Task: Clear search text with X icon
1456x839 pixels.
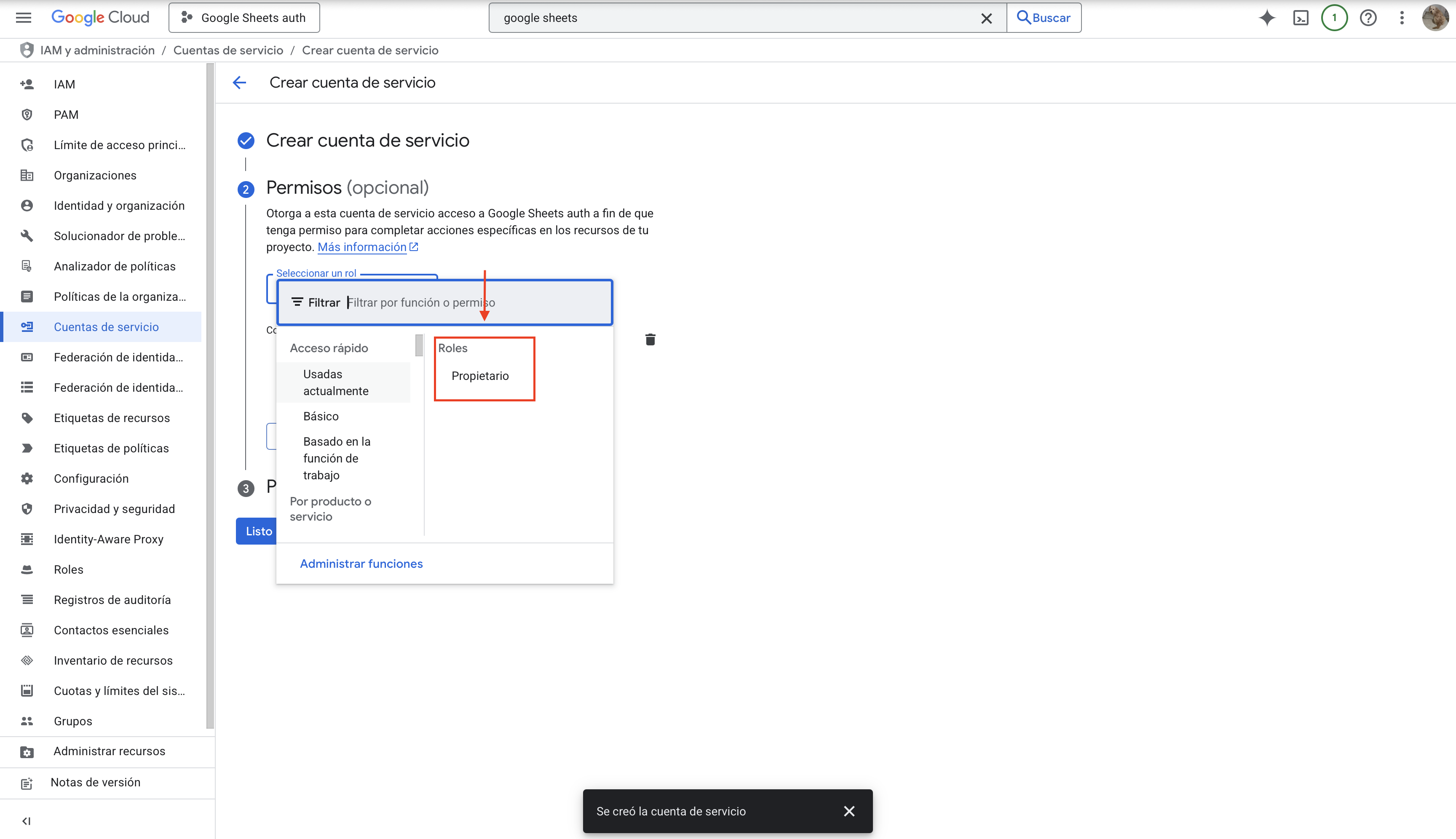Action: pos(986,18)
